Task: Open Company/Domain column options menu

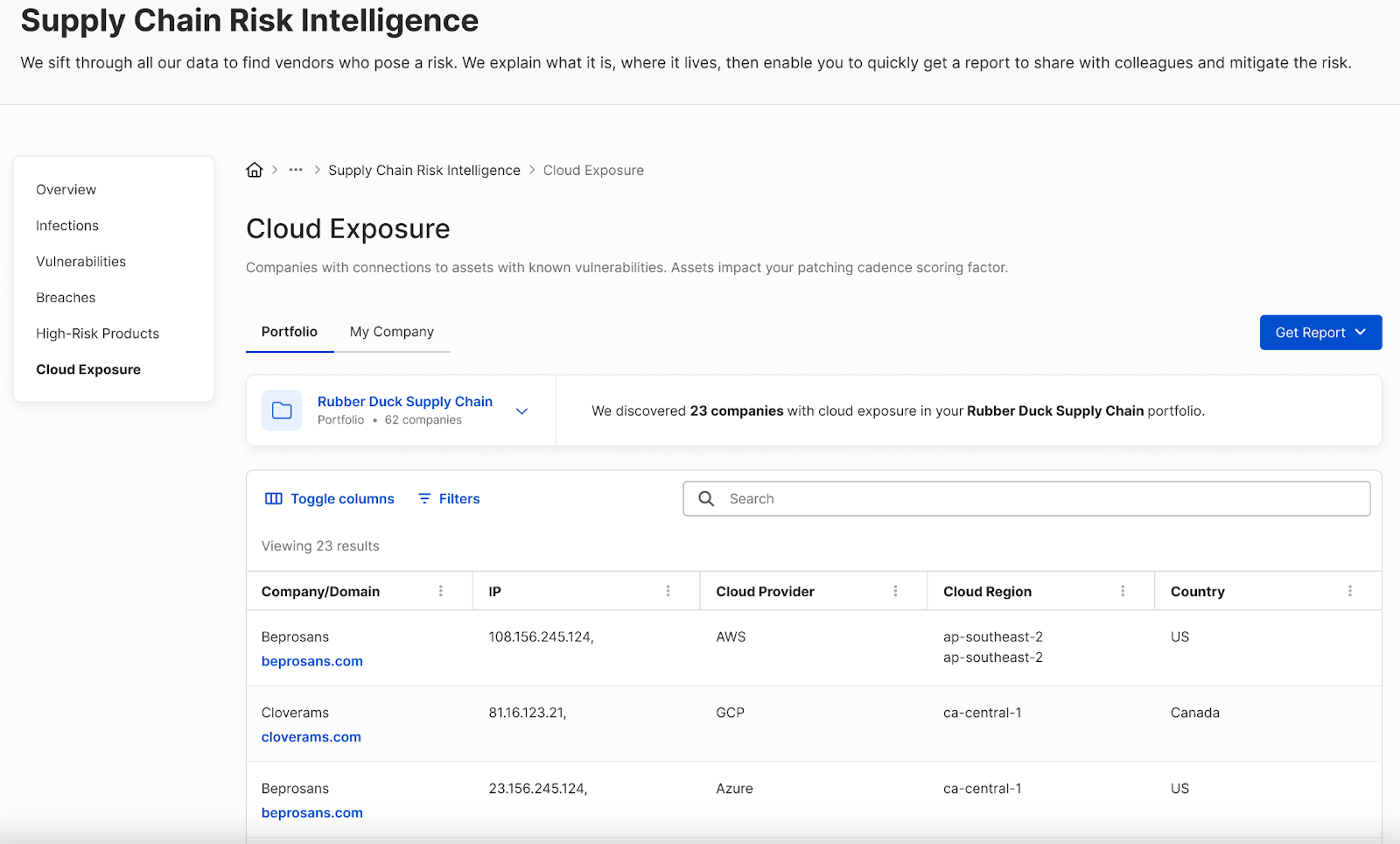Action: coord(441,592)
